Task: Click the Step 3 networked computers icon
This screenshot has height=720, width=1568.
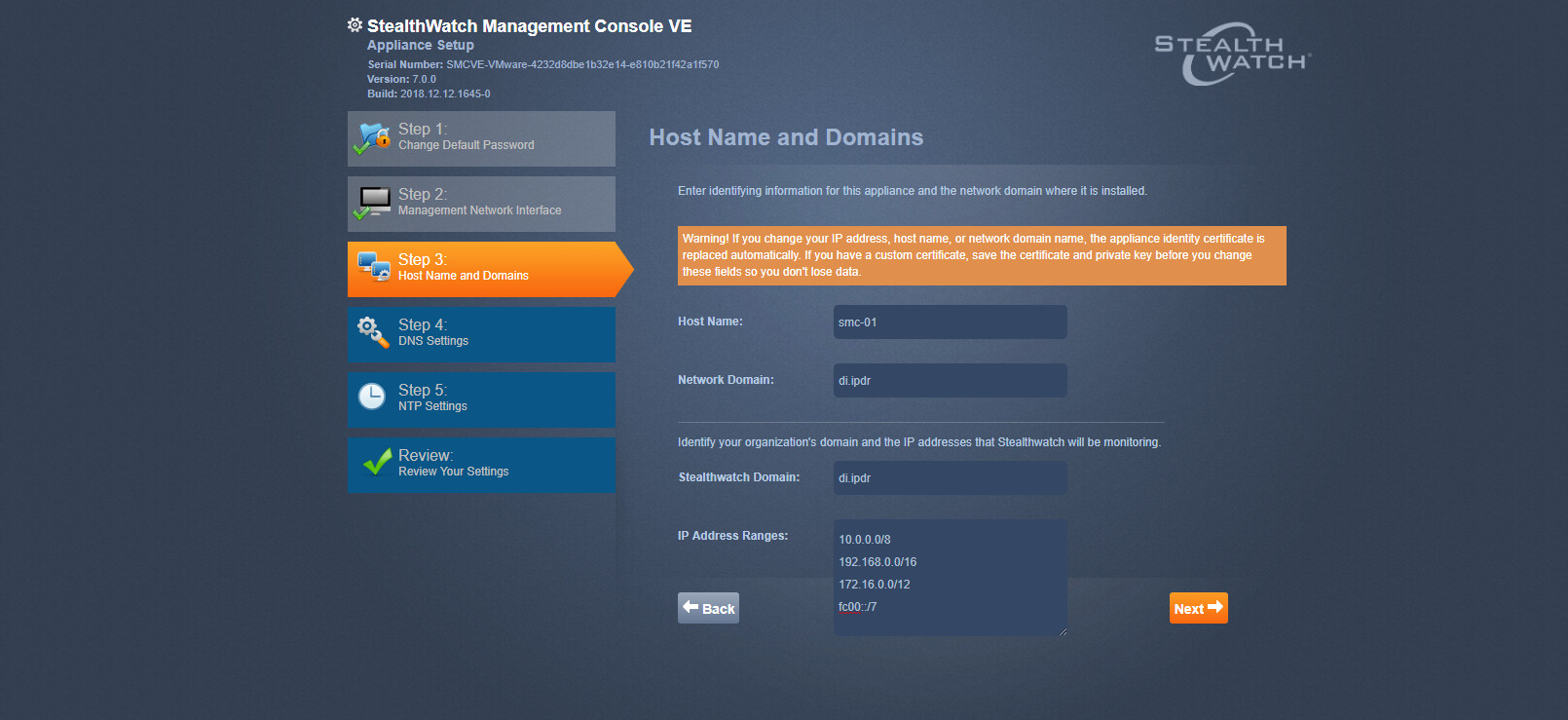Action: (x=374, y=267)
